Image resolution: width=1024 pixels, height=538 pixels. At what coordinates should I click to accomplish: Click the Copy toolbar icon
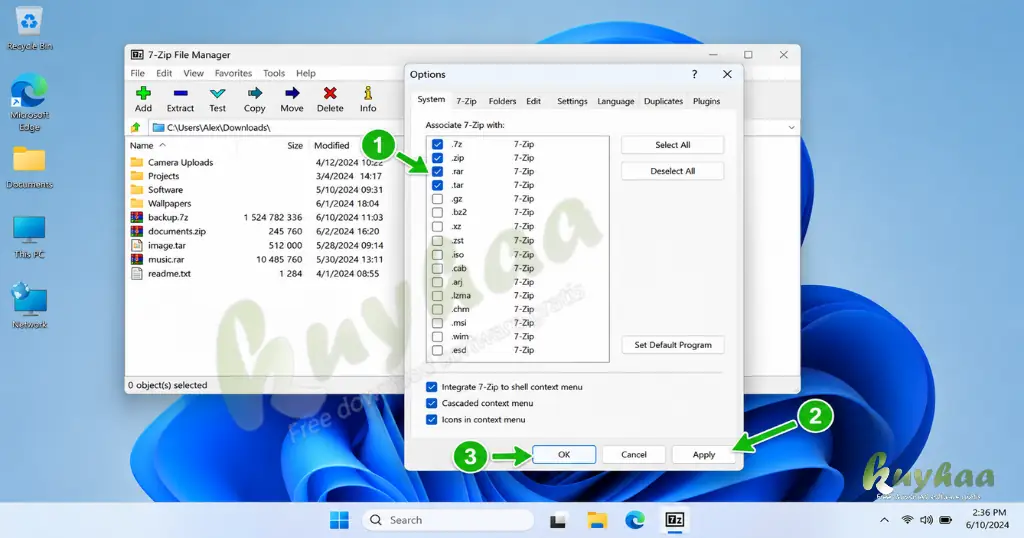pos(255,93)
